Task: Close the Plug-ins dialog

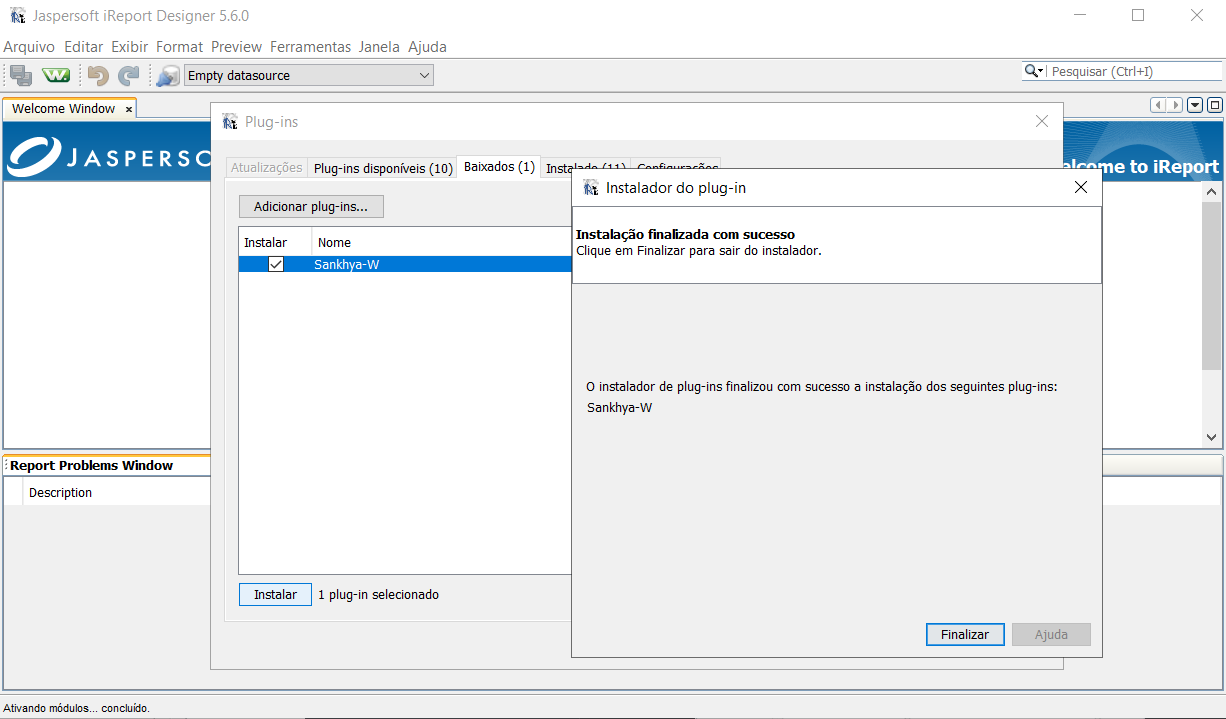Action: [1042, 121]
